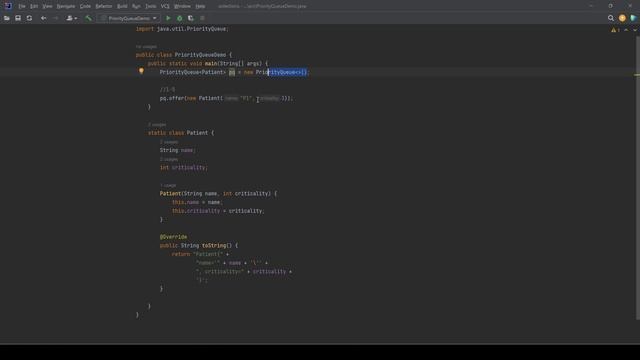Image resolution: width=640 pixels, height=360 pixels.
Task: Click Run with Coverage icon
Action: click(191, 18)
